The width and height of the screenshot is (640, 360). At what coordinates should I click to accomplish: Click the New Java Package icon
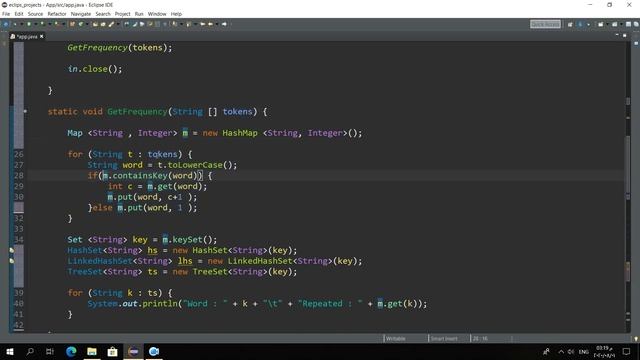pyautogui.click(x=73, y=24)
